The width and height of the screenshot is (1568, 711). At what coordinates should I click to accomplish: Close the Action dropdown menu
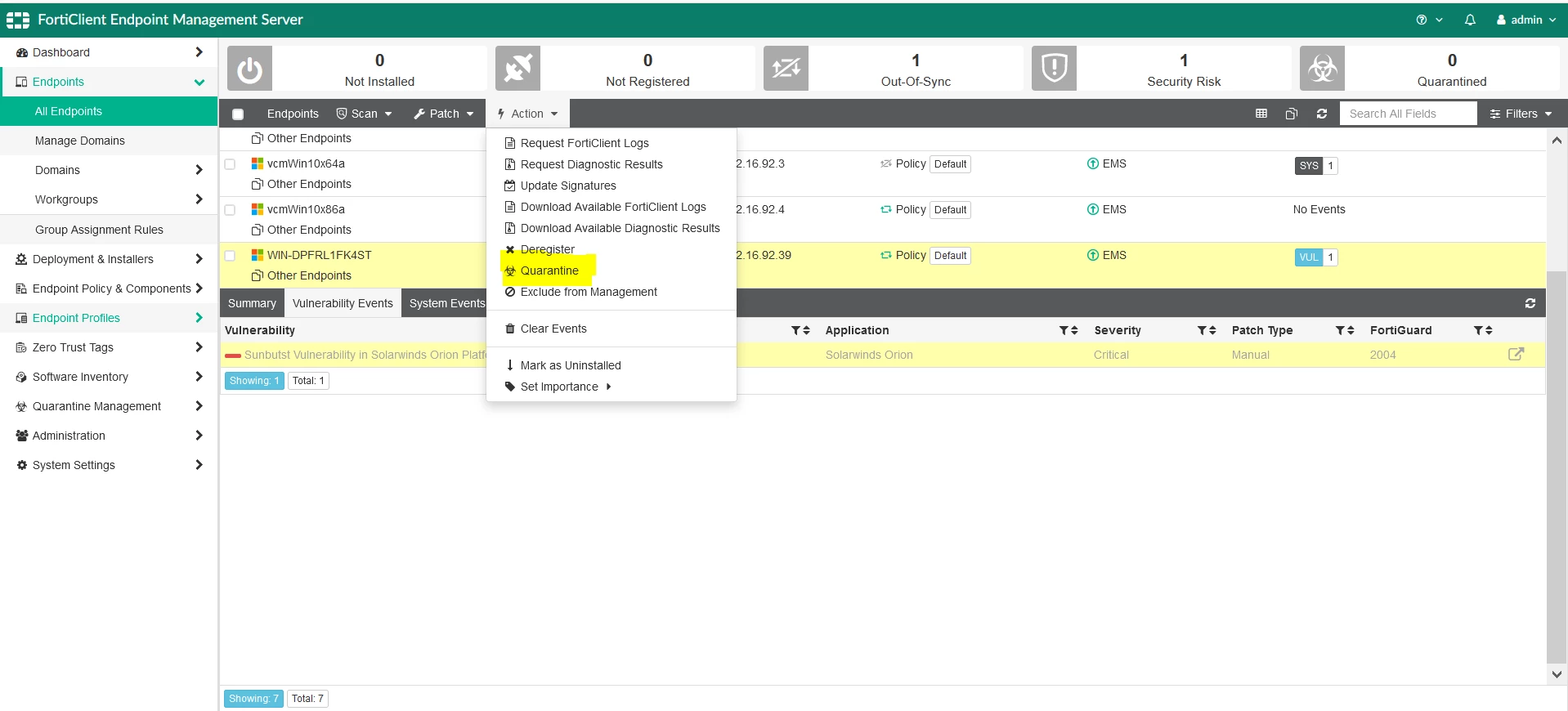(527, 114)
